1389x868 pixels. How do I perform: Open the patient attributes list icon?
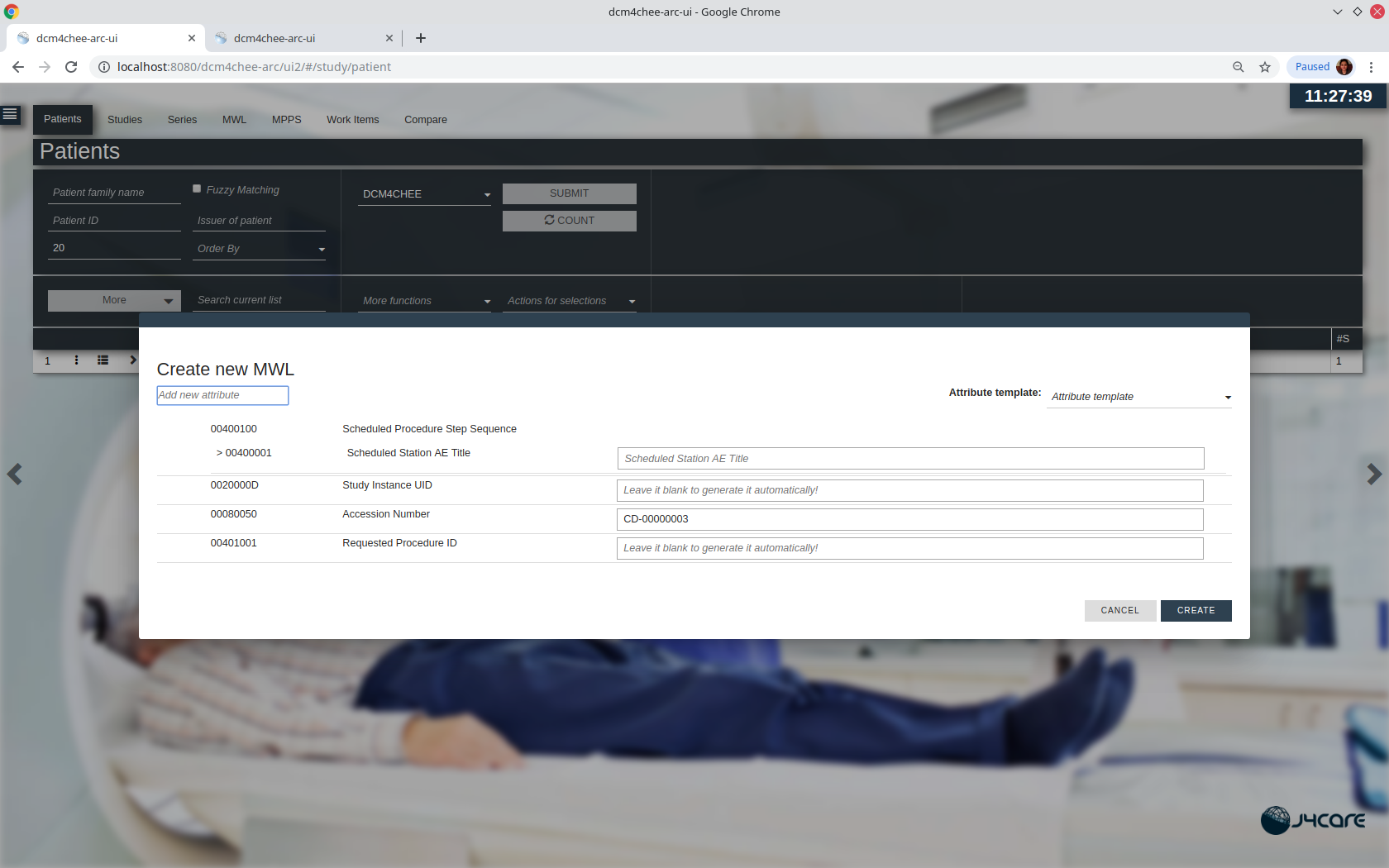[103, 360]
